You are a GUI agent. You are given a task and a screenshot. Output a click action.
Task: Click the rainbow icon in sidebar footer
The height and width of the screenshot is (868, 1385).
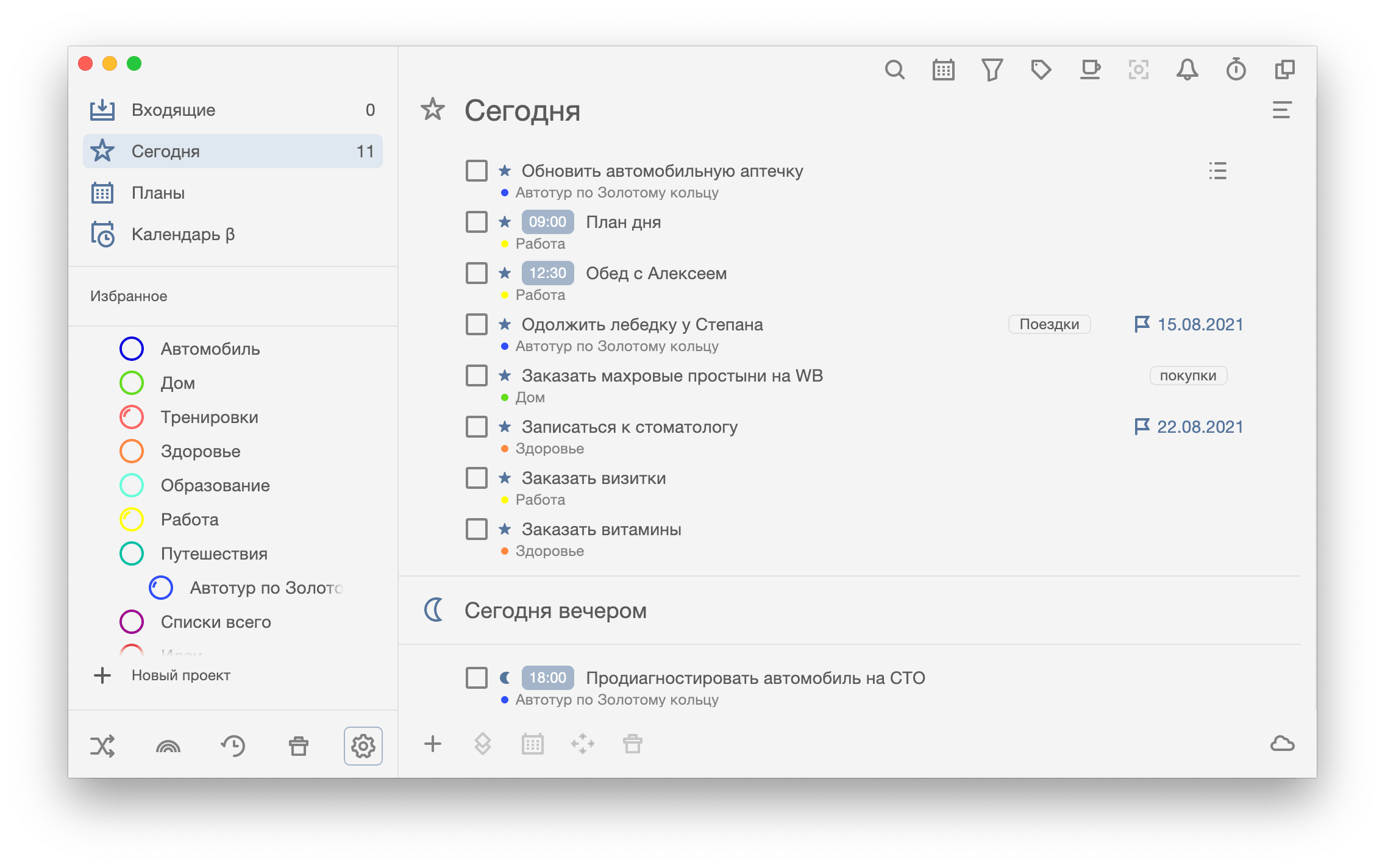(x=168, y=745)
